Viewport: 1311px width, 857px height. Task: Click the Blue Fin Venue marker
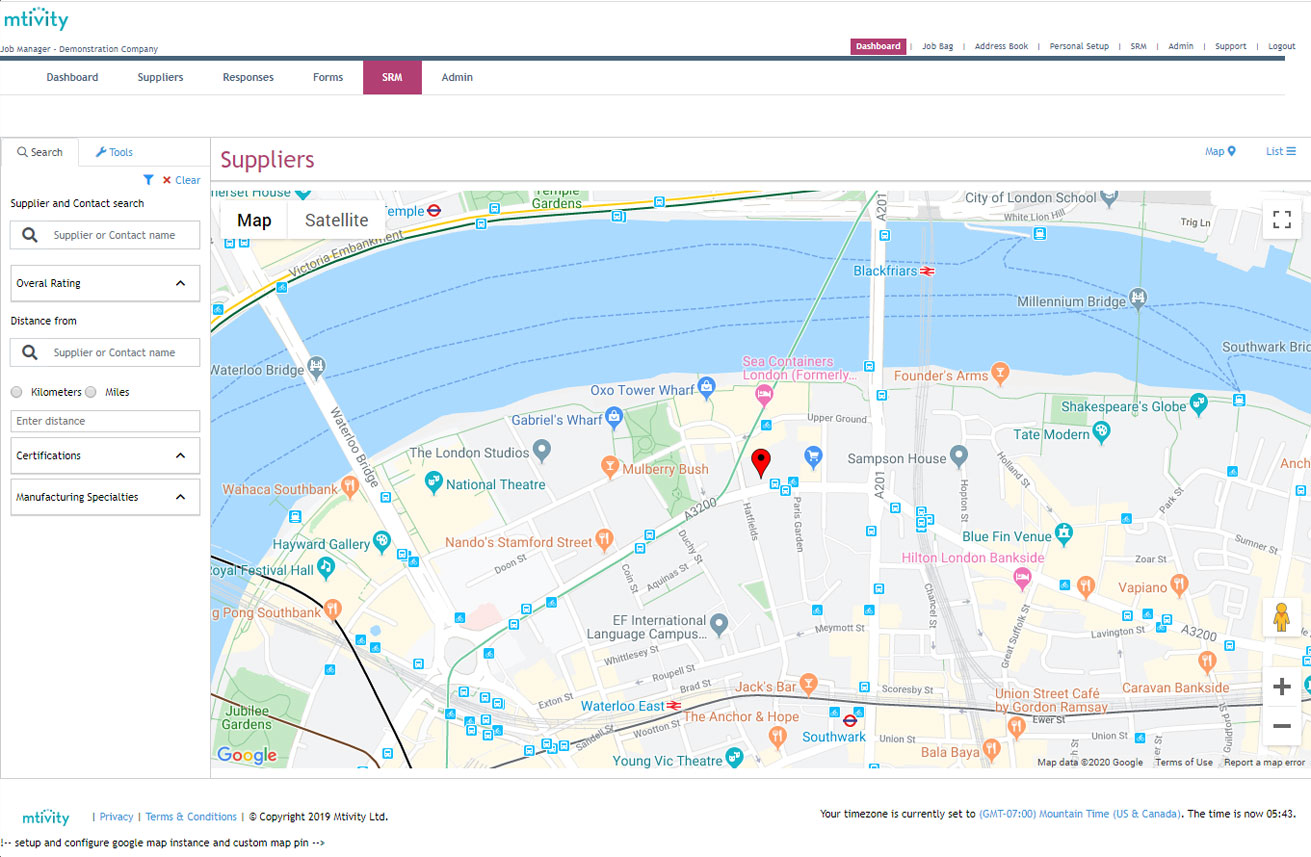(x=1063, y=532)
